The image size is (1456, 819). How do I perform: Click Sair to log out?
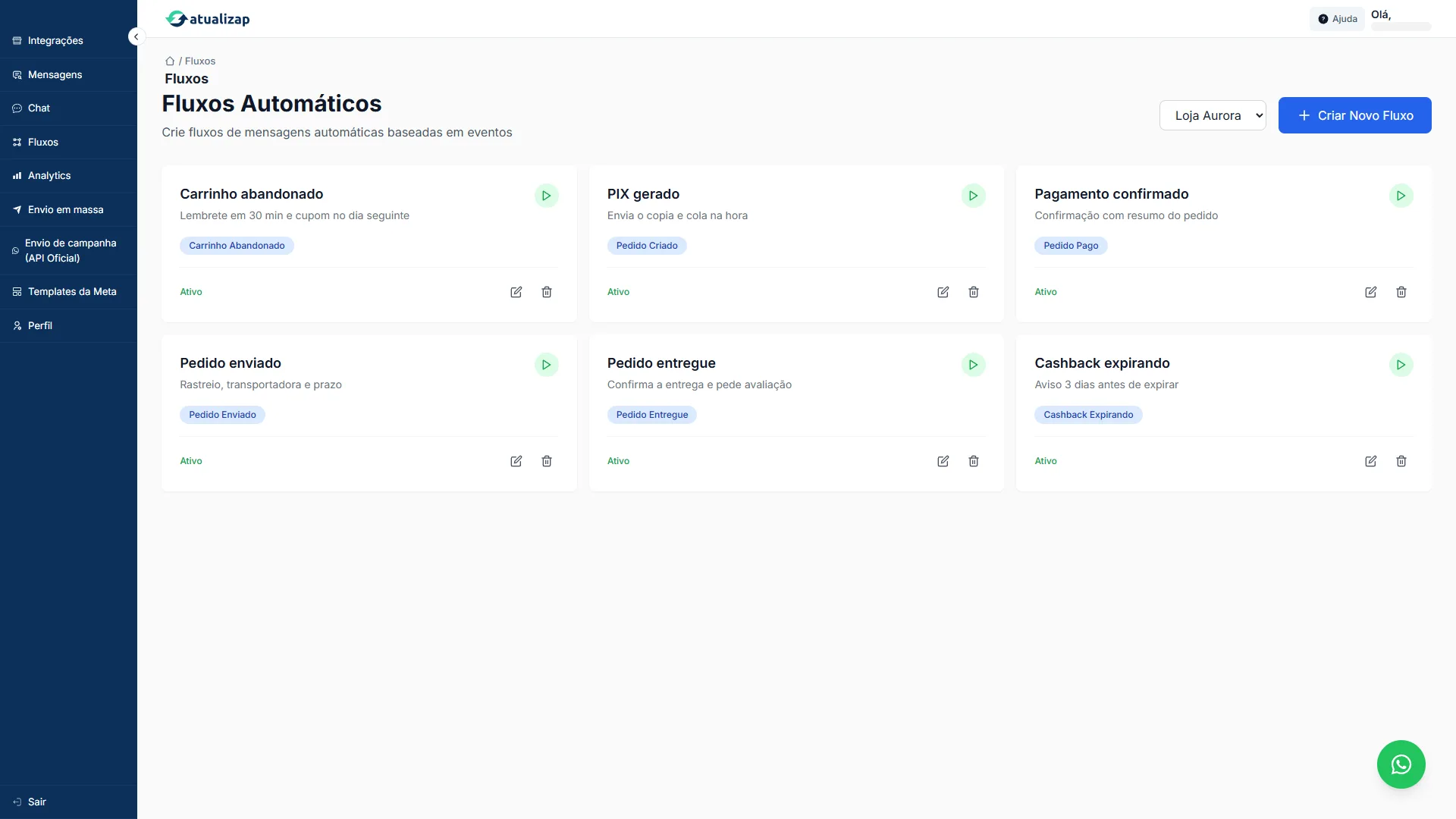(x=68, y=802)
